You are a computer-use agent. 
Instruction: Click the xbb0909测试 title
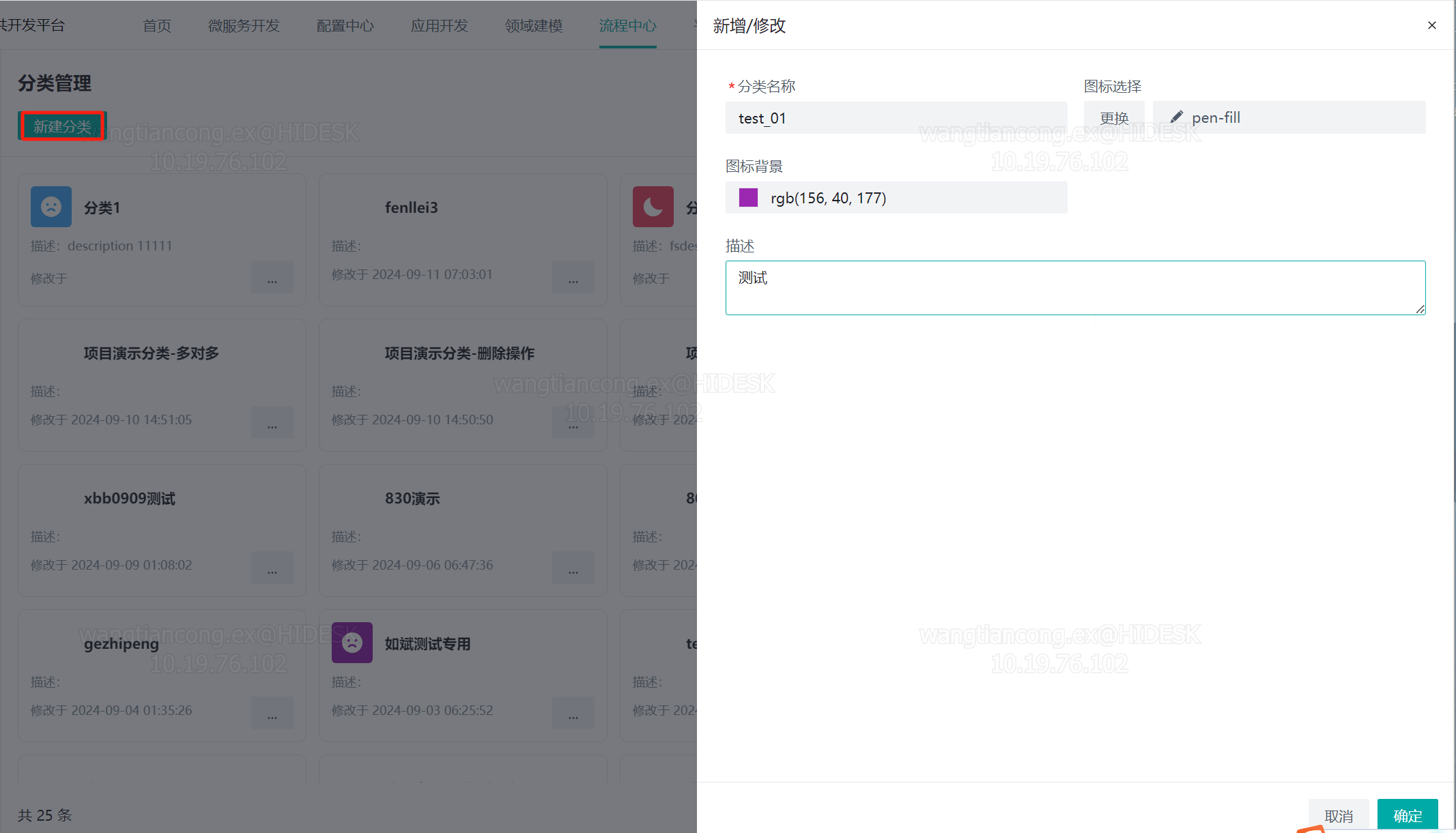point(130,498)
